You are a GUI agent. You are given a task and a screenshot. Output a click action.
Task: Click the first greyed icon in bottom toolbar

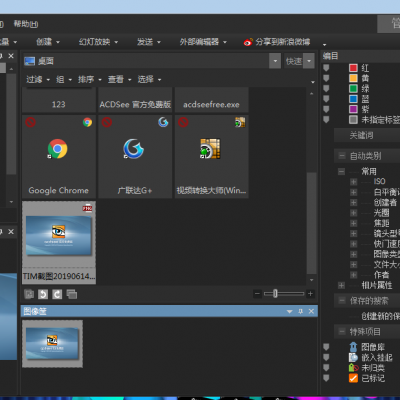(29, 294)
